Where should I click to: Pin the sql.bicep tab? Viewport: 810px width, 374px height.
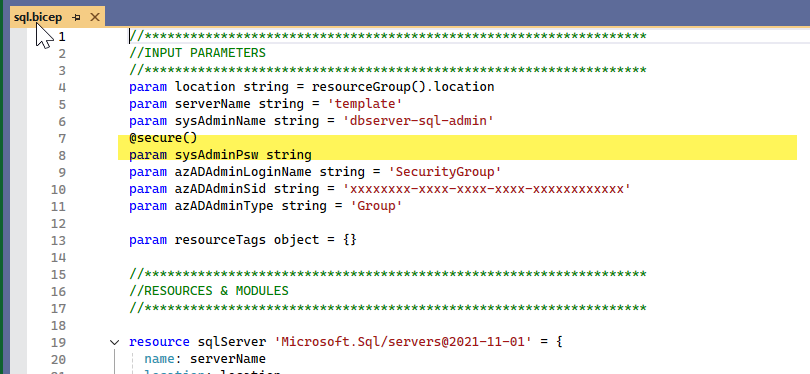coord(76,18)
